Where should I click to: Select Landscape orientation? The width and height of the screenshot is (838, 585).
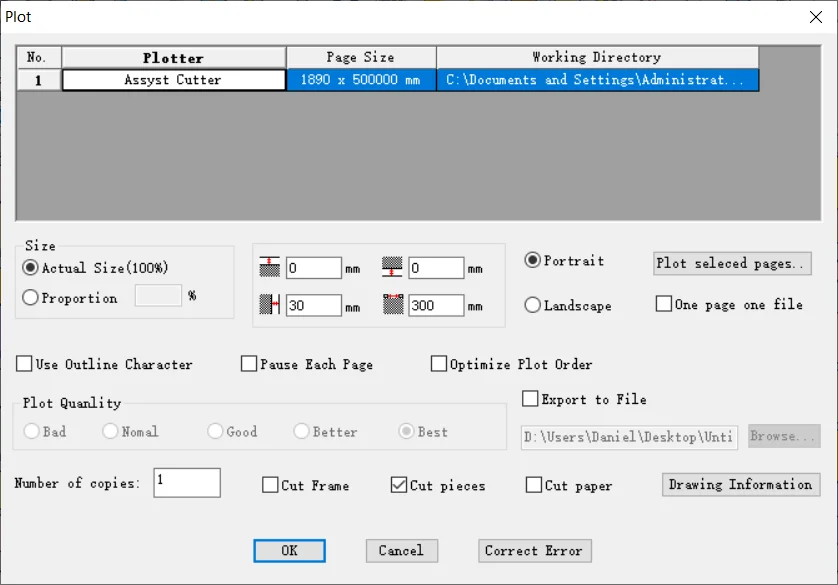531,306
